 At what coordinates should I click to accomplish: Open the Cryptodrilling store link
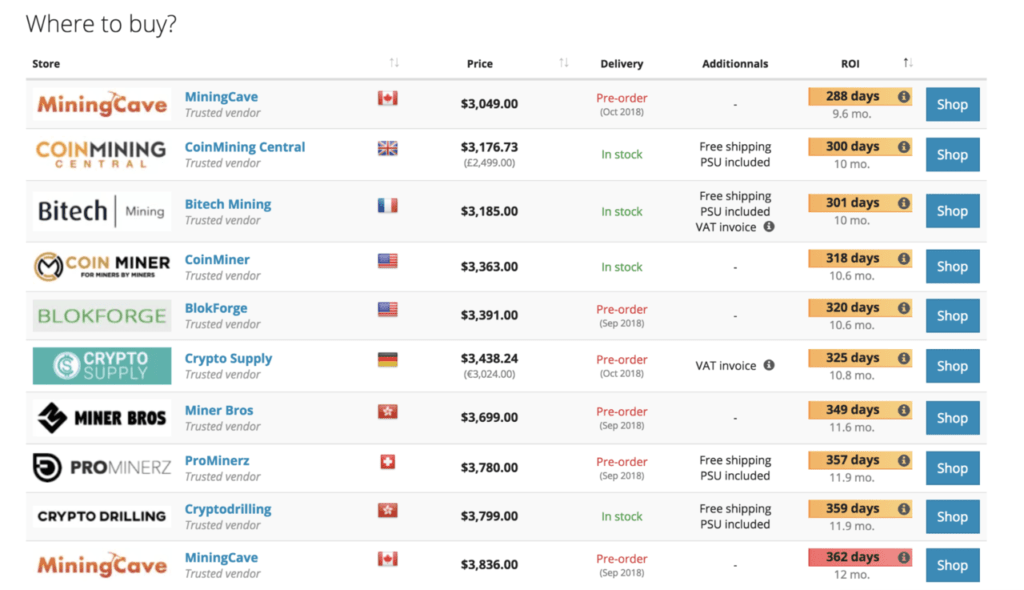coord(228,510)
